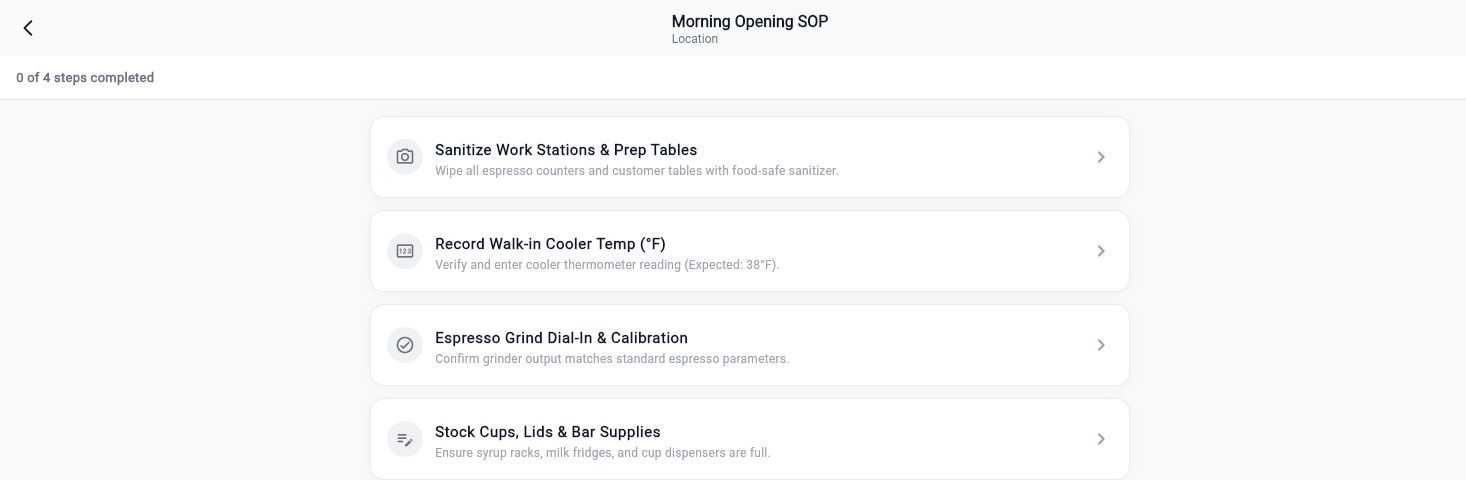The image size is (1466, 480).
Task: Open Record Walk-in Cooler Temp via its chevron
Action: pos(1101,251)
